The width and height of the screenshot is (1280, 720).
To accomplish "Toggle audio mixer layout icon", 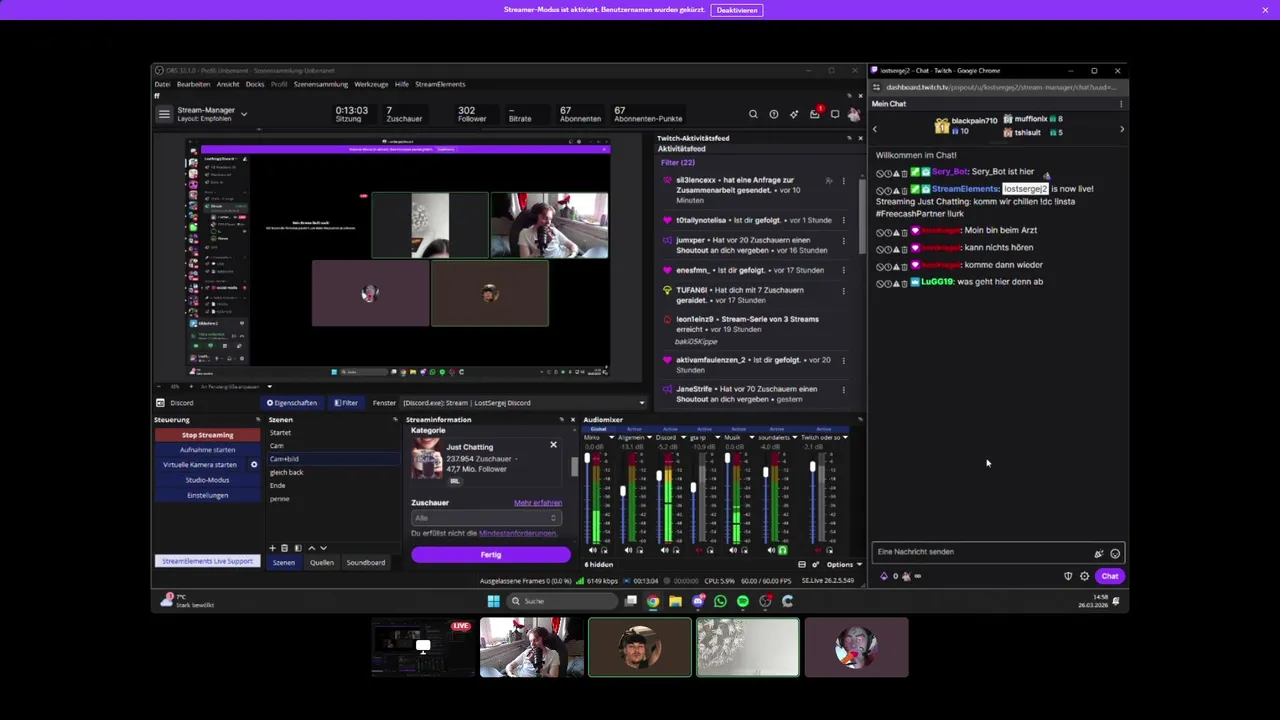I will tap(802, 565).
